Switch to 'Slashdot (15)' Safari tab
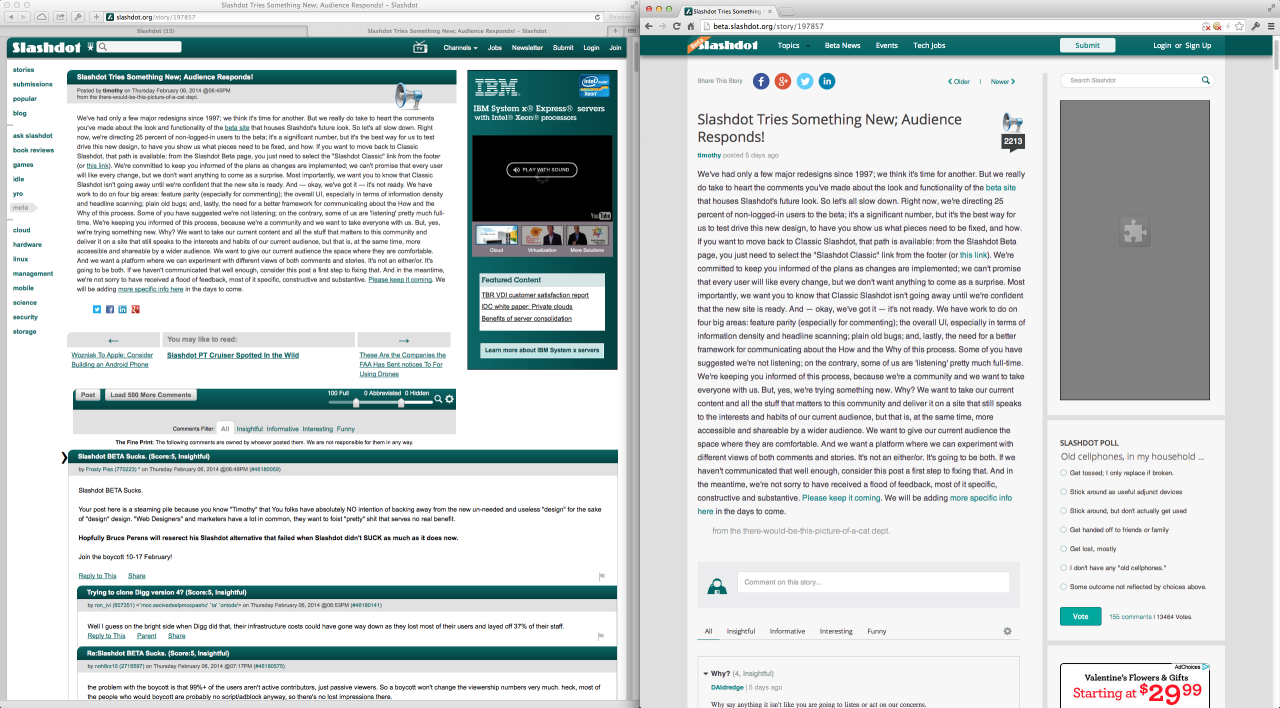Screen dimensions: 1280x708 coord(154,31)
